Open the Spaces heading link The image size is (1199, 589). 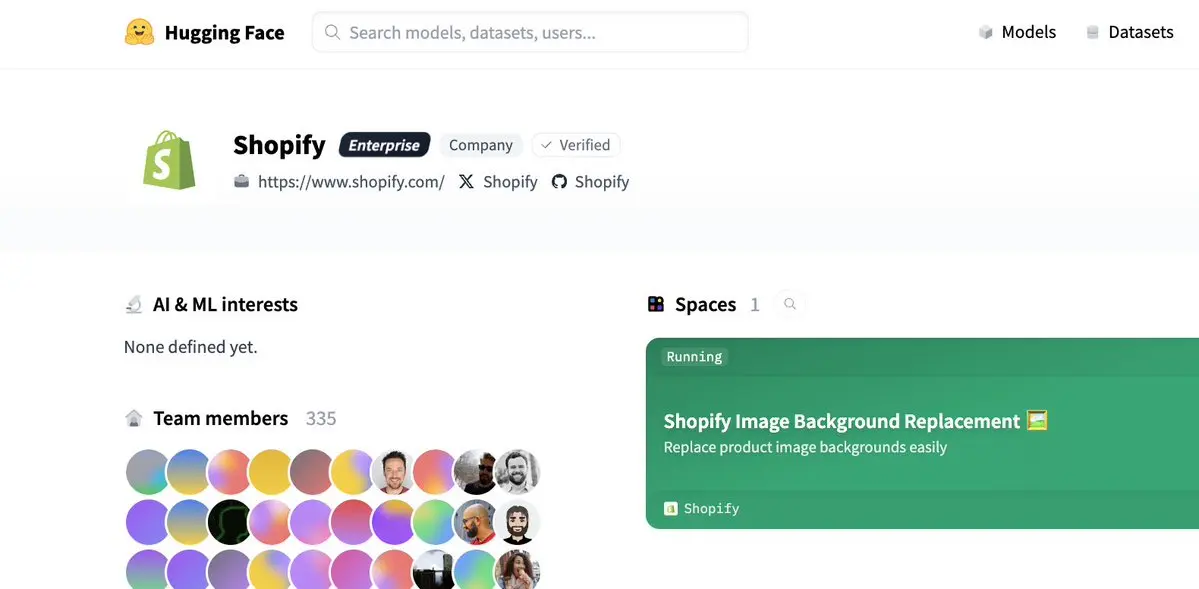pos(705,304)
